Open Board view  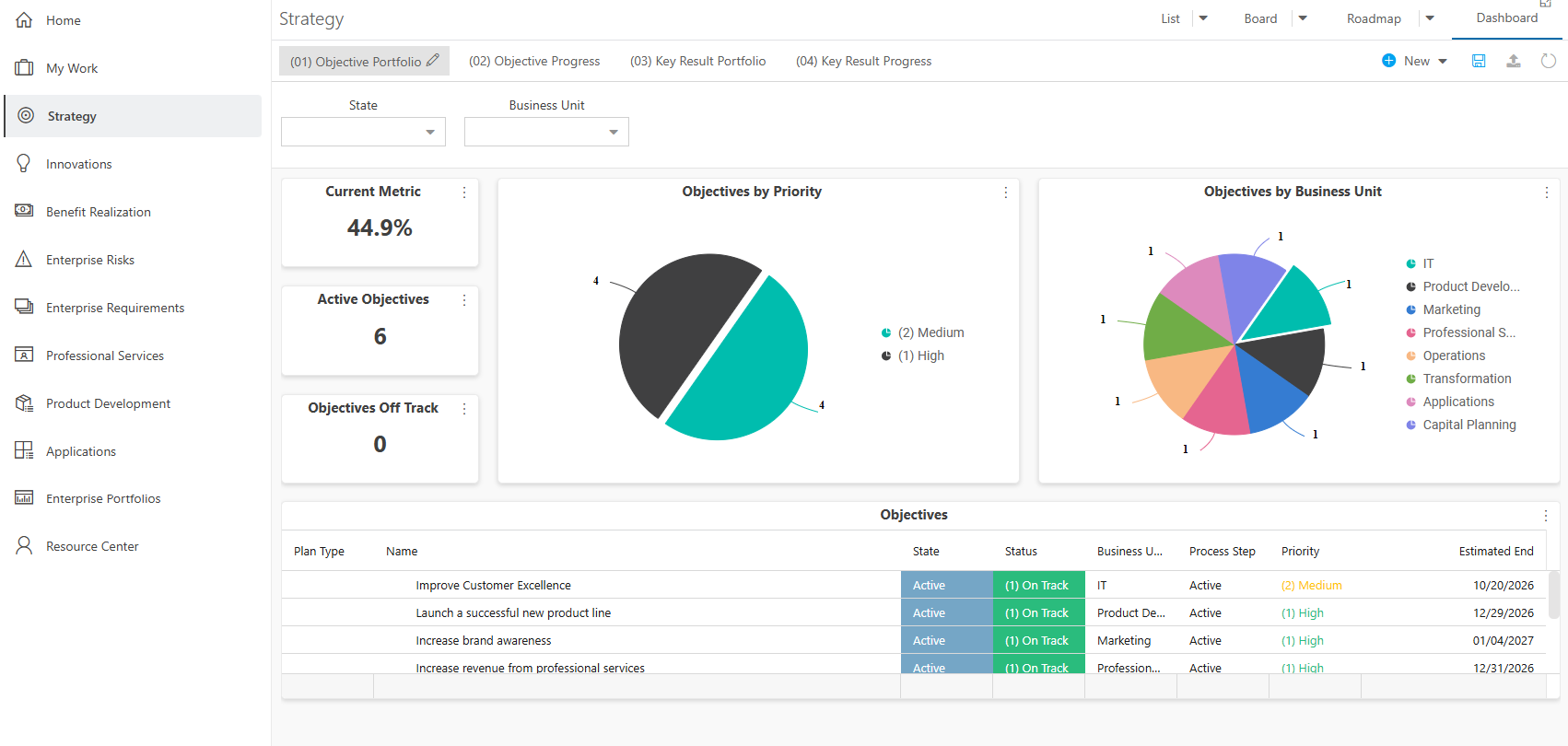point(1260,18)
